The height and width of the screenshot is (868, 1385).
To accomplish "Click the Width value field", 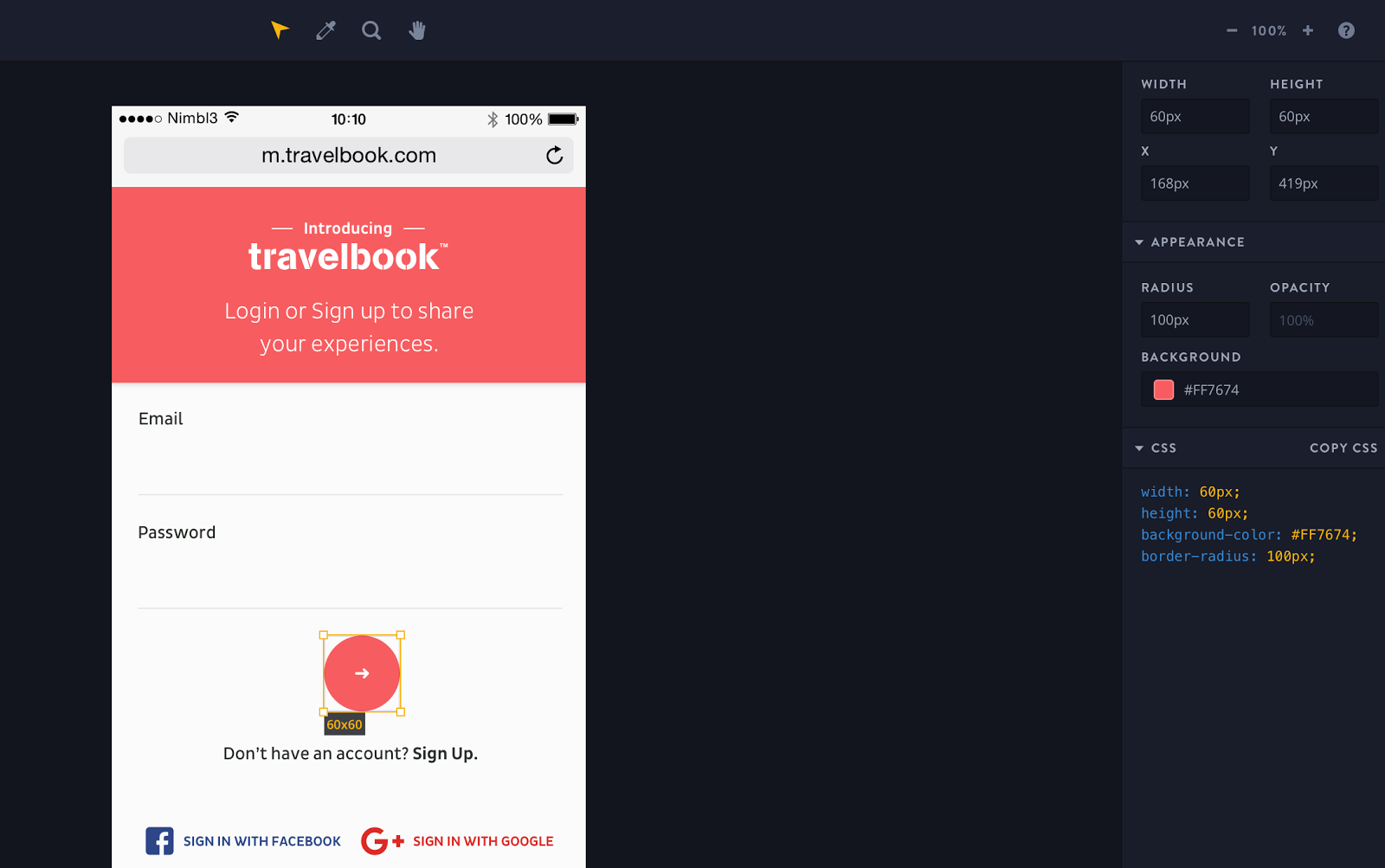I will coord(1195,116).
